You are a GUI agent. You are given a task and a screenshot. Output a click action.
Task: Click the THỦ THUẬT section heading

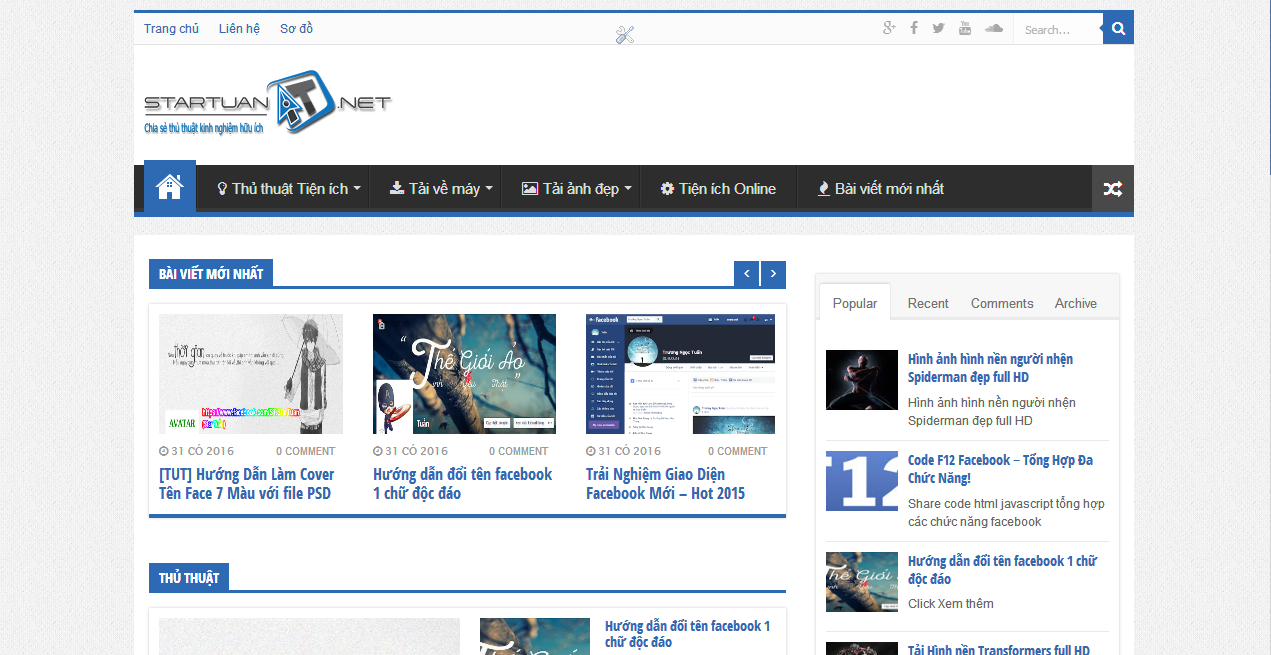pyautogui.click(x=189, y=578)
